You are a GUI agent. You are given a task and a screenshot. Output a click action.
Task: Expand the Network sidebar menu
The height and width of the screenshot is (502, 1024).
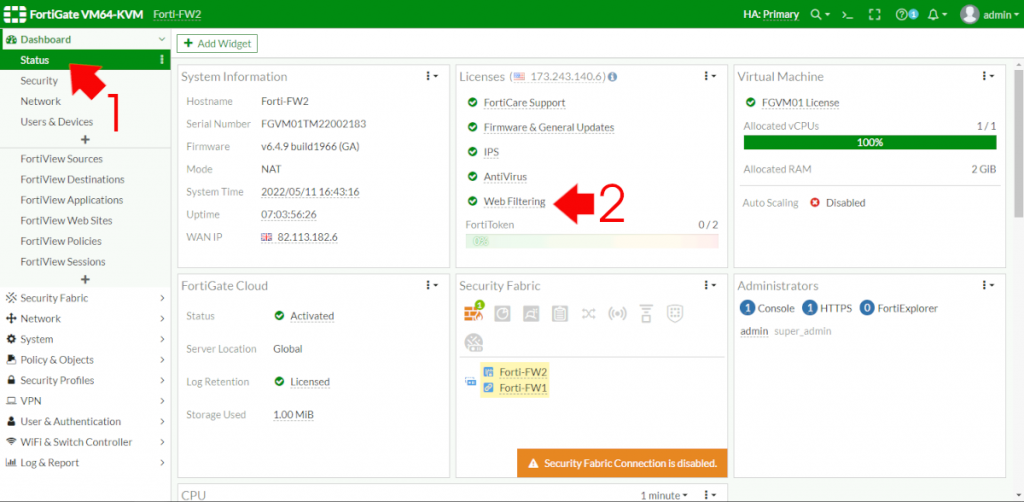pos(85,319)
